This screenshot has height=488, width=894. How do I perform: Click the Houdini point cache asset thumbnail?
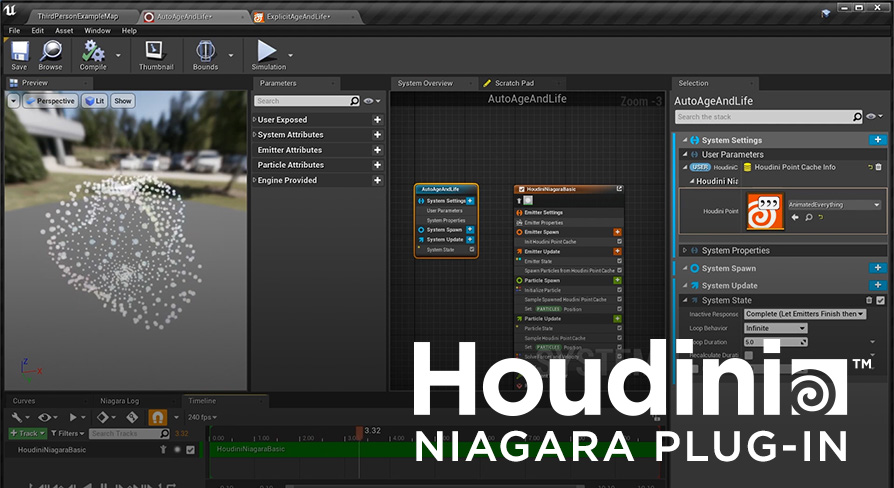(x=765, y=212)
